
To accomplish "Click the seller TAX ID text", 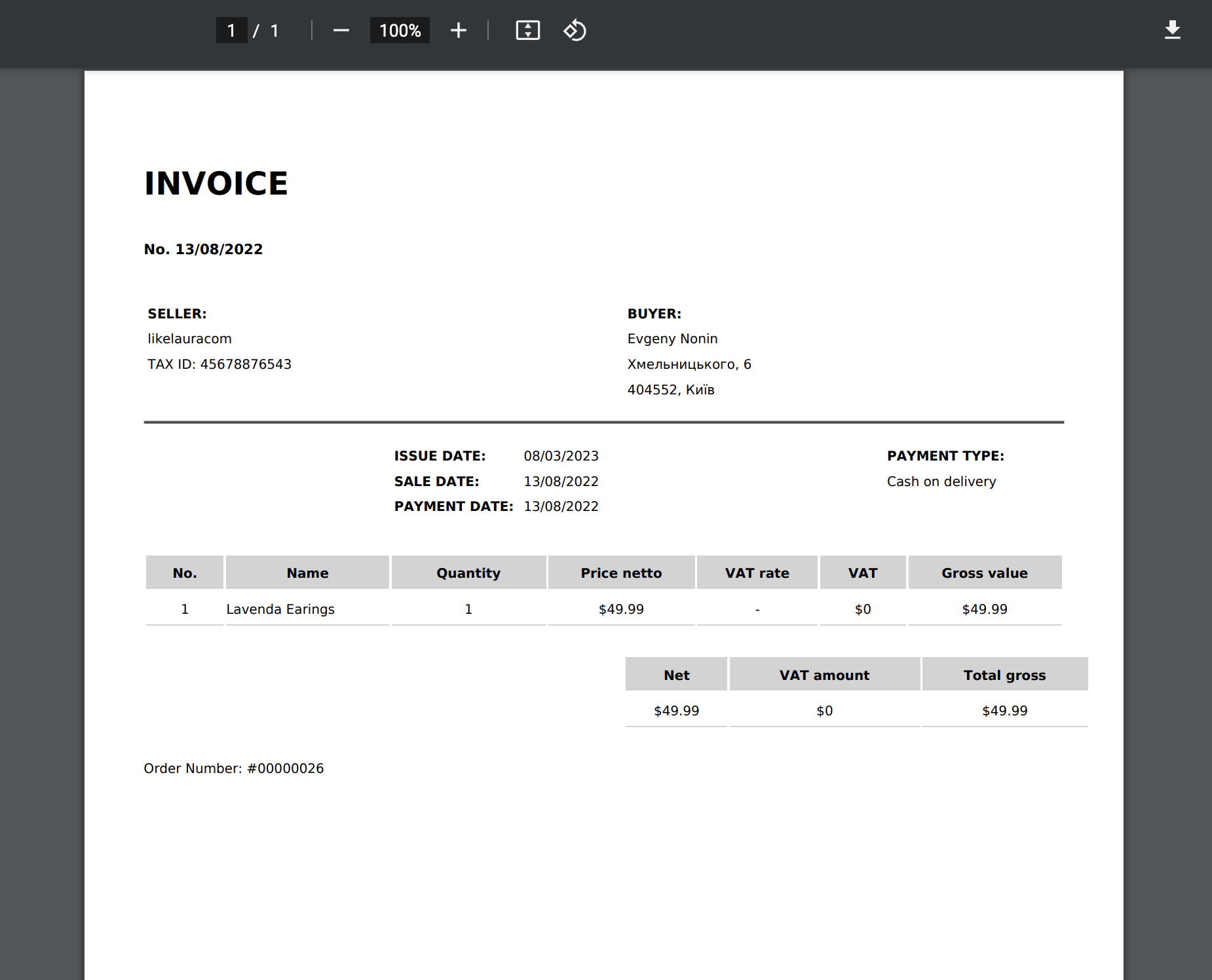I will click(219, 364).
